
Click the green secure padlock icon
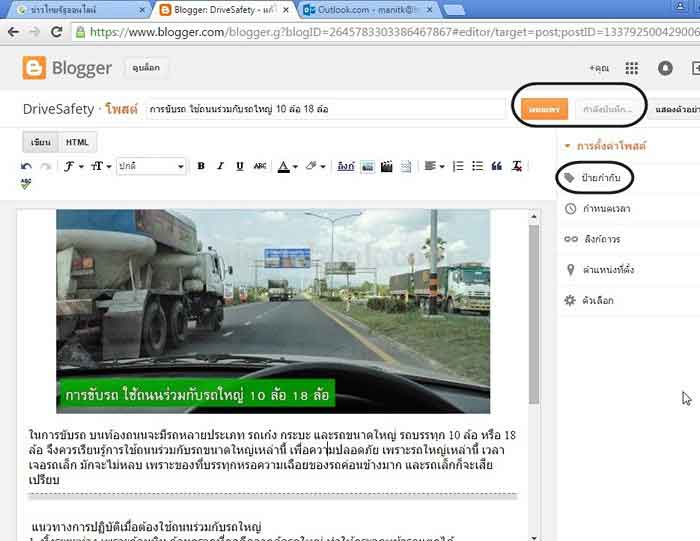(80, 32)
